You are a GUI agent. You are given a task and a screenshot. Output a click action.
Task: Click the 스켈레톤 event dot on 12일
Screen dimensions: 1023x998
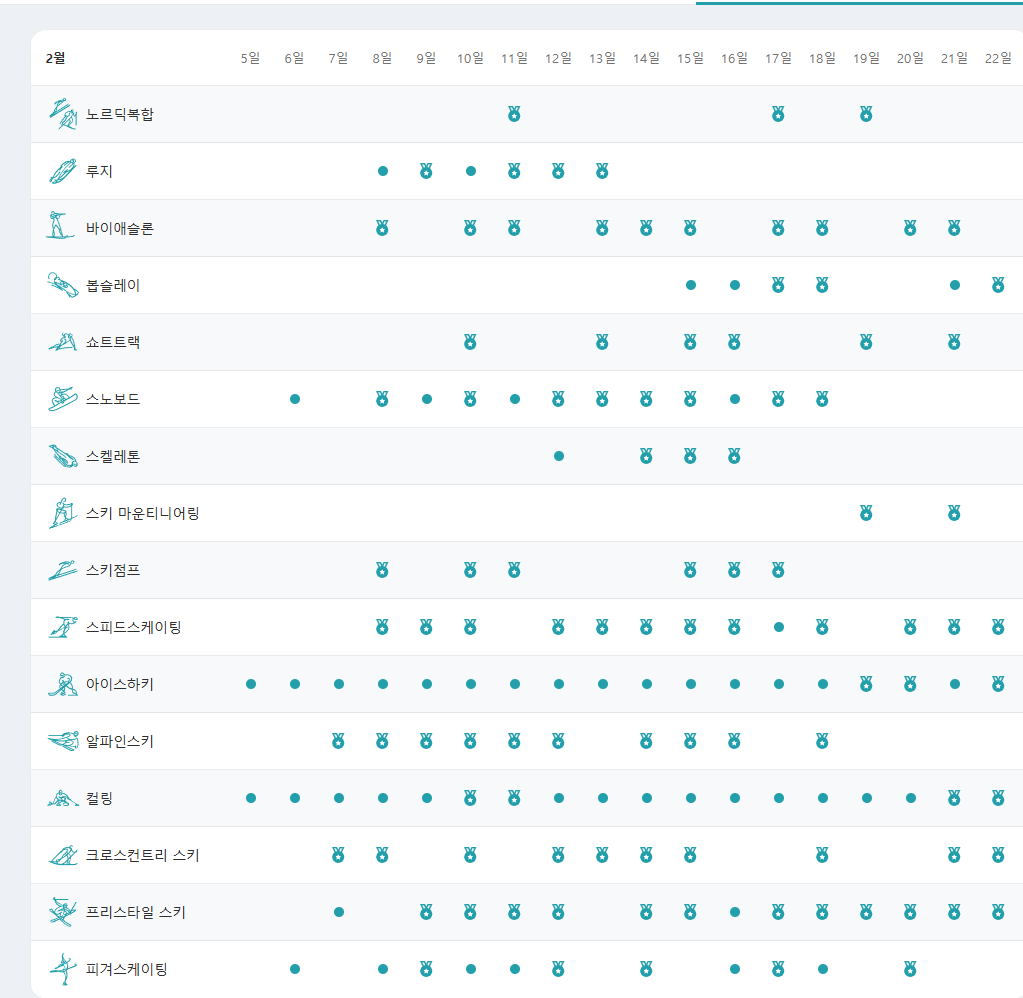(x=558, y=456)
